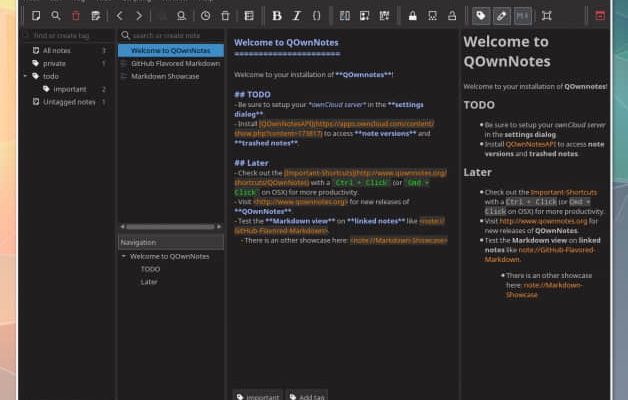Go forward in note history
This screenshot has height=400, width=628.
pos(139,16)
